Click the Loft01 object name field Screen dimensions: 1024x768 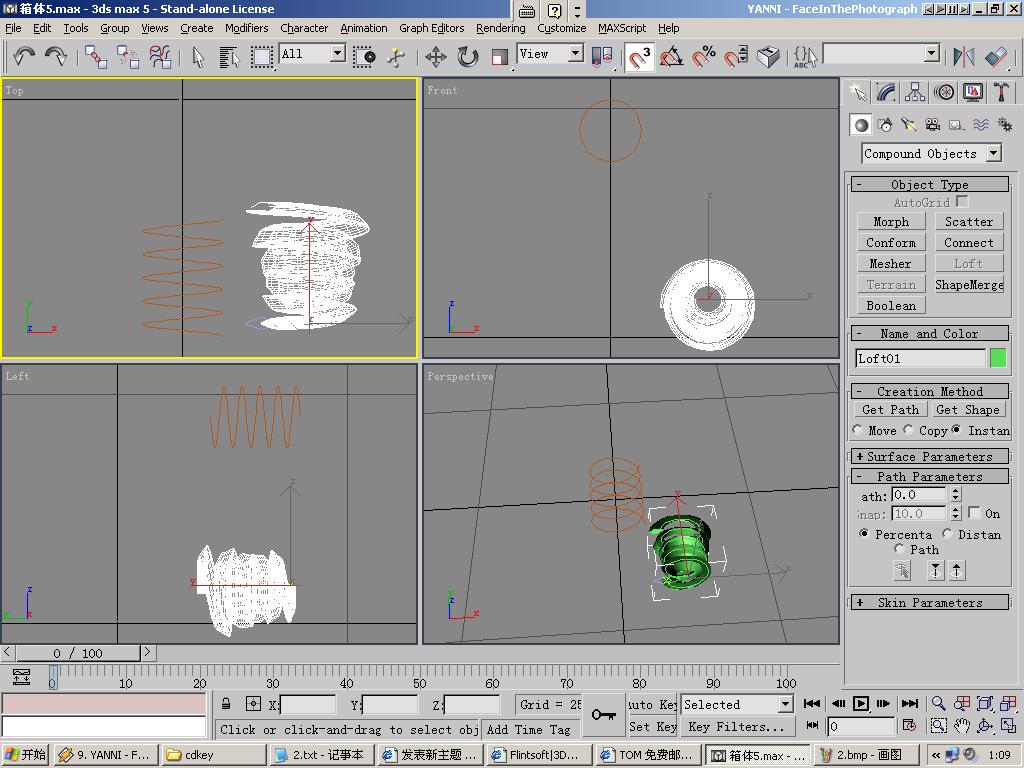click(x=920, y=358)
